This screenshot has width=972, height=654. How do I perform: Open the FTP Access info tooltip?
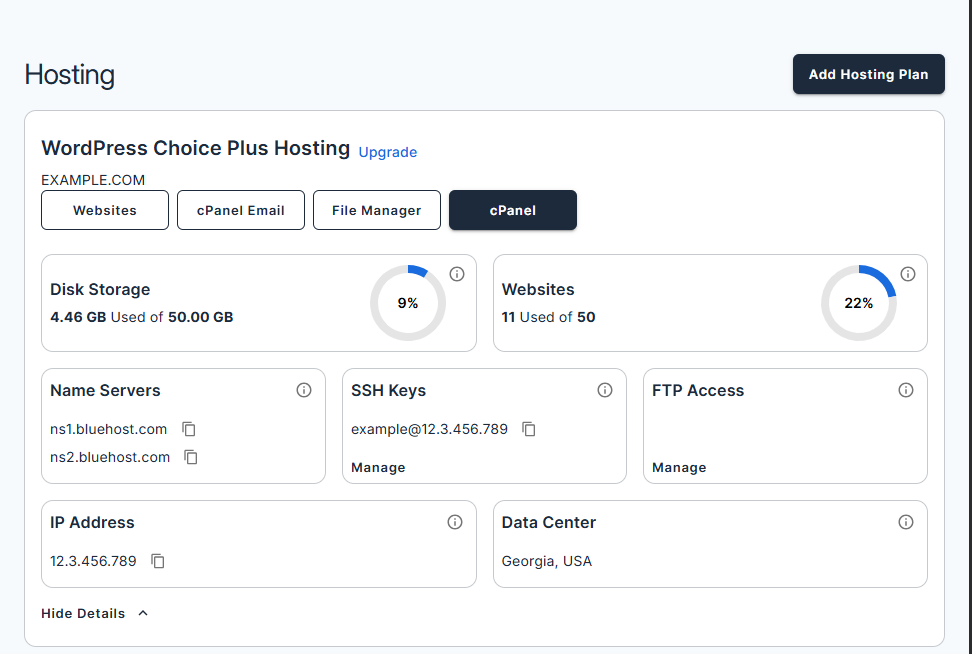click(906, 390)
